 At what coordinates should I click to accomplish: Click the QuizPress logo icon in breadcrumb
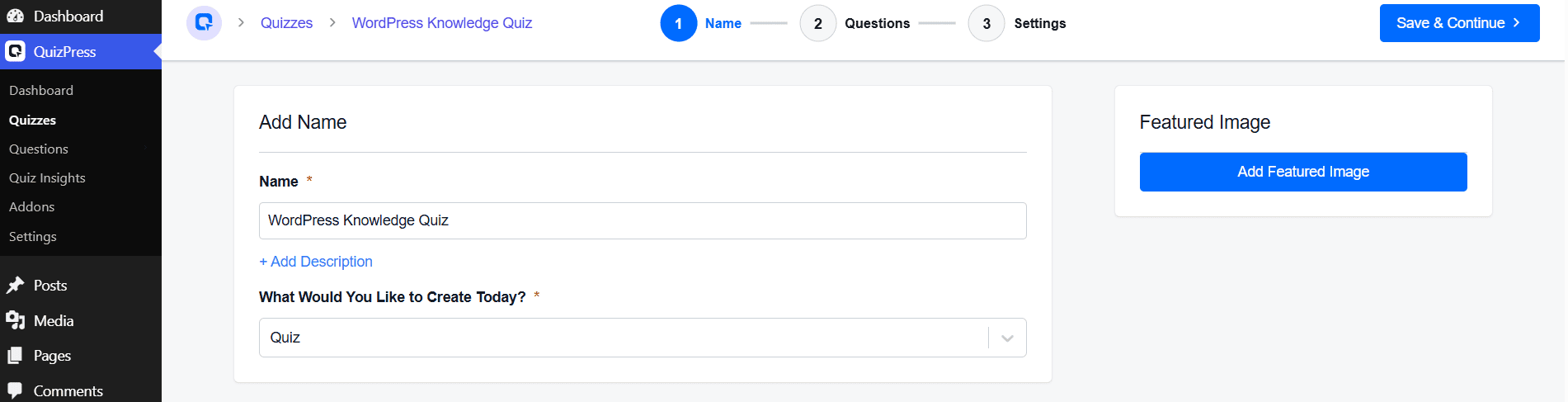(204, 22)
